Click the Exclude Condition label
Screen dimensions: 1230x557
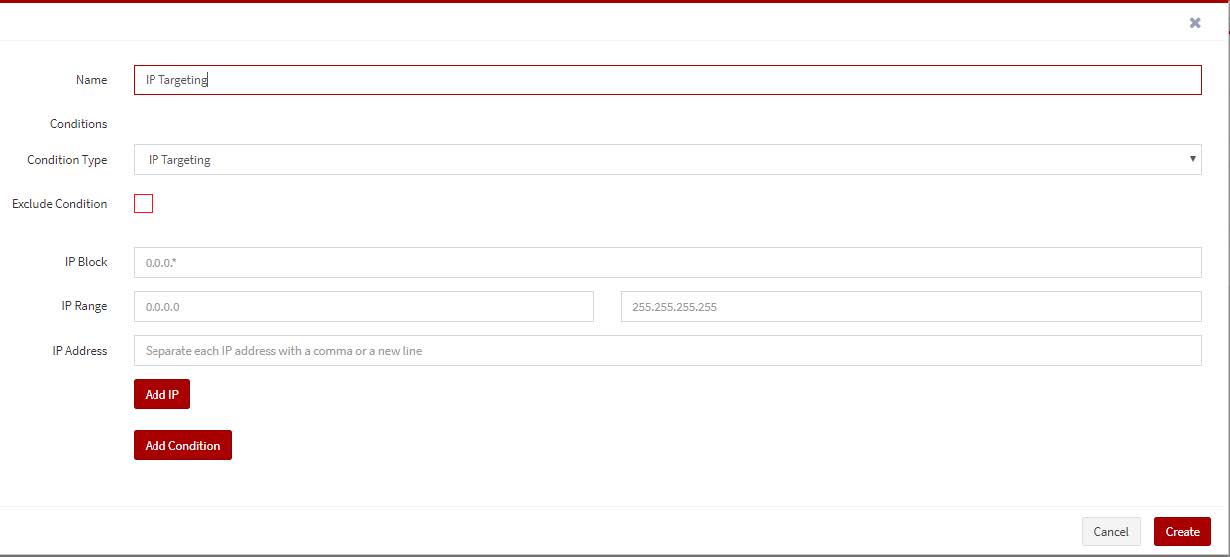click(60, 204)
